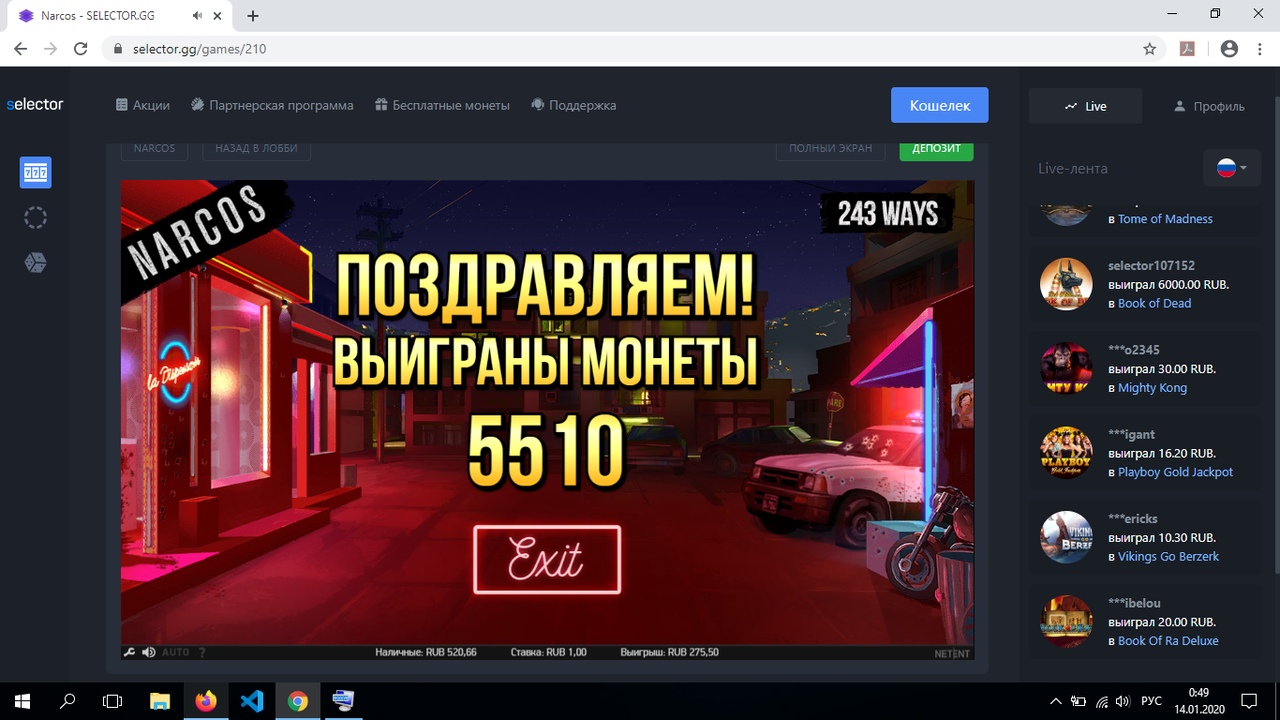
Task: Open Book Of Ra Deluxe link
Action: click(x=1168, y=641)
